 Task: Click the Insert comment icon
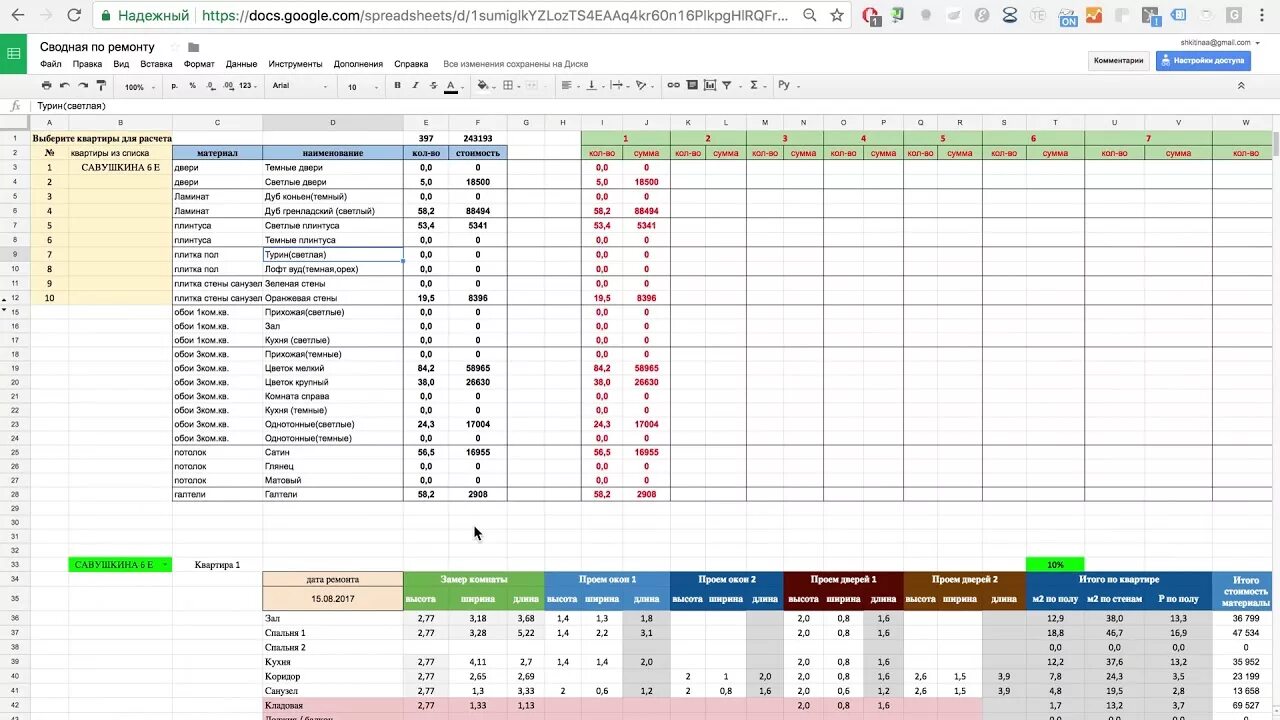(x=690, y=86)
